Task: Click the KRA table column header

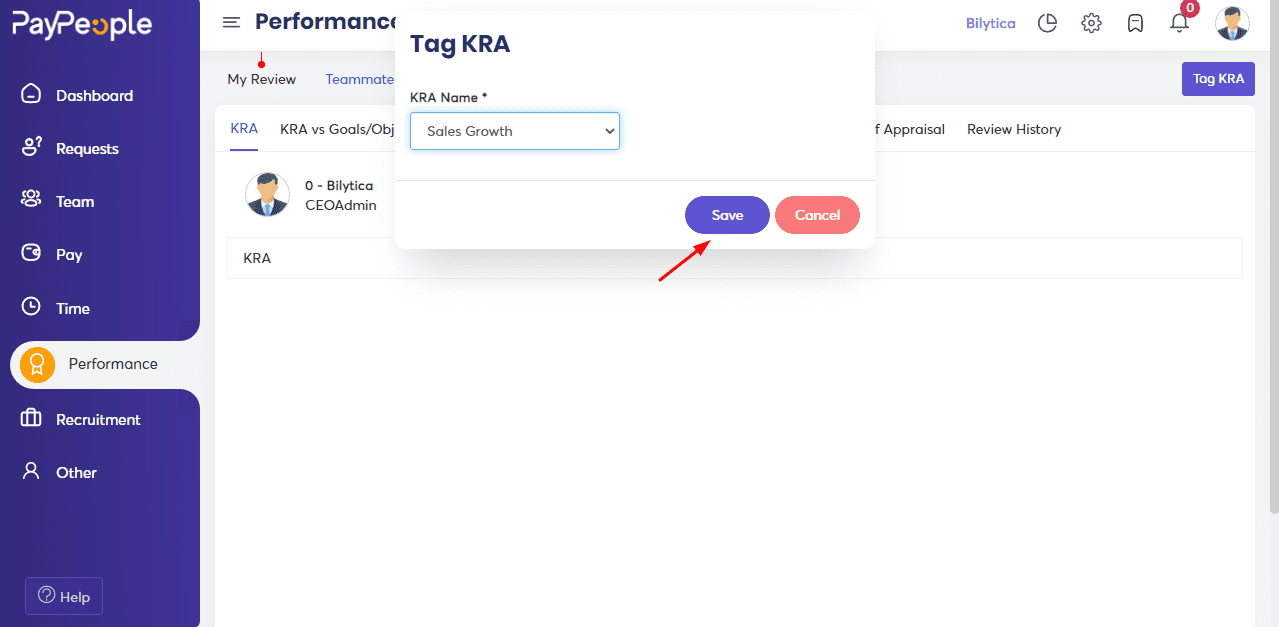Action: pos(257,258)
